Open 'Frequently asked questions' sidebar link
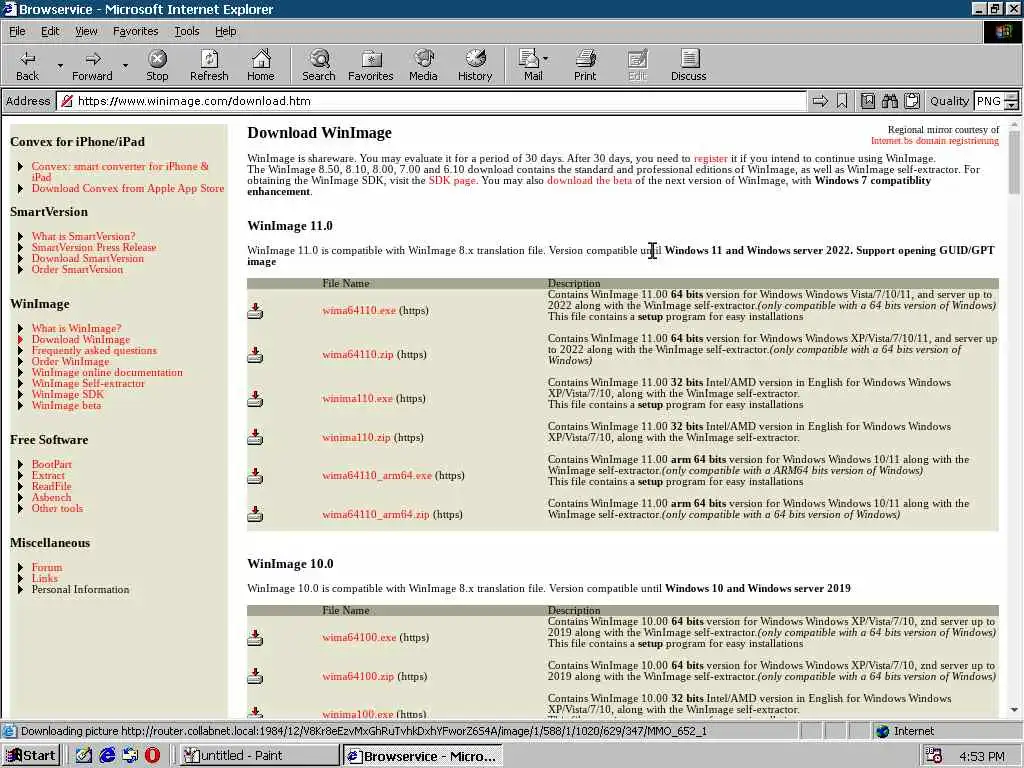This screenshot has height=768, width=1024. click(94, 350)
